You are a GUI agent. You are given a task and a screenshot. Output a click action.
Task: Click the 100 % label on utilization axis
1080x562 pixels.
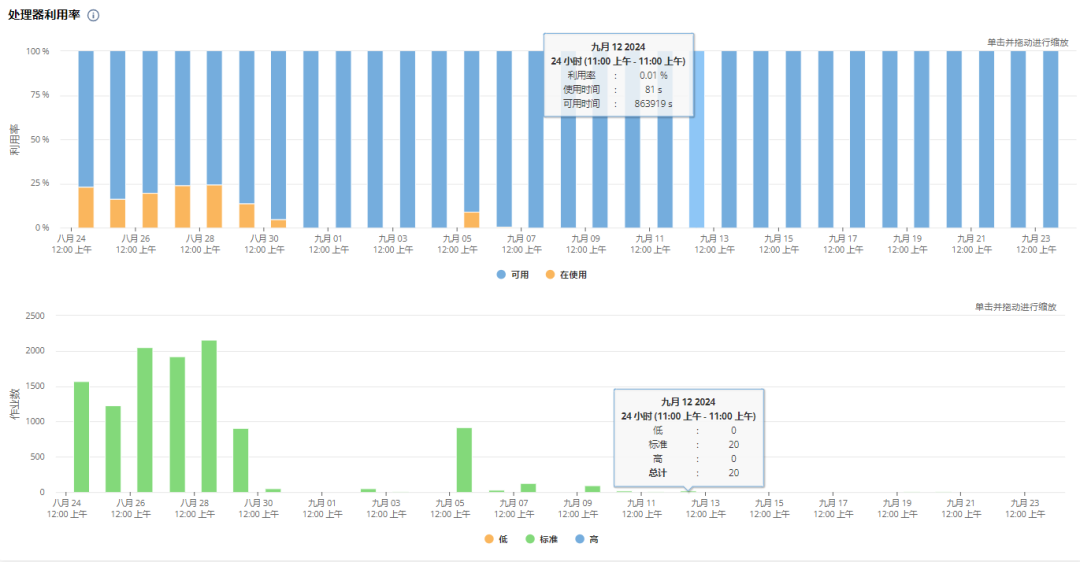[x=37, y=51]
